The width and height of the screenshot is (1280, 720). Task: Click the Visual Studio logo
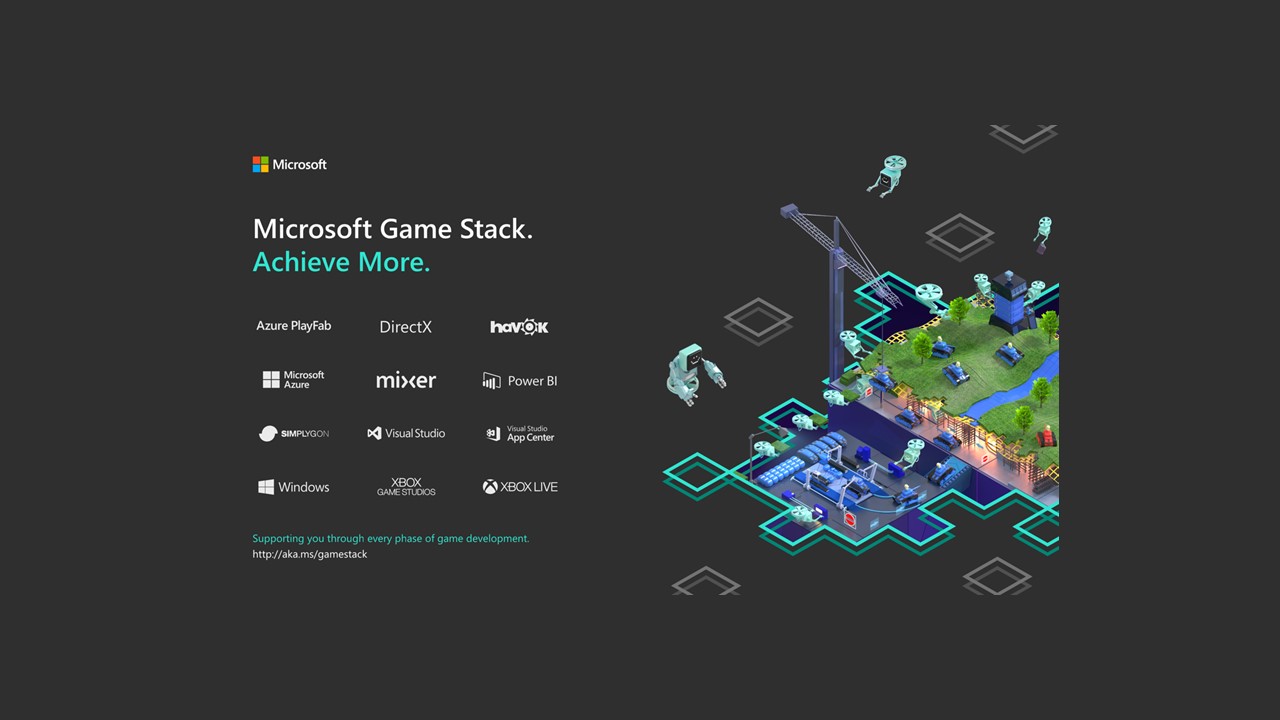[x=406, y=433]
